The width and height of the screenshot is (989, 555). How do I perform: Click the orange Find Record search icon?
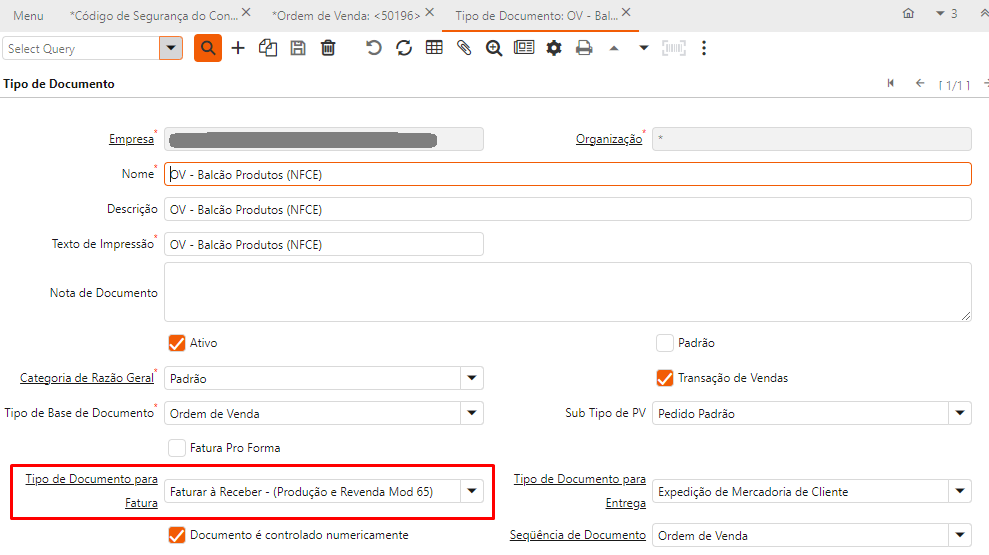pos(208,48)
